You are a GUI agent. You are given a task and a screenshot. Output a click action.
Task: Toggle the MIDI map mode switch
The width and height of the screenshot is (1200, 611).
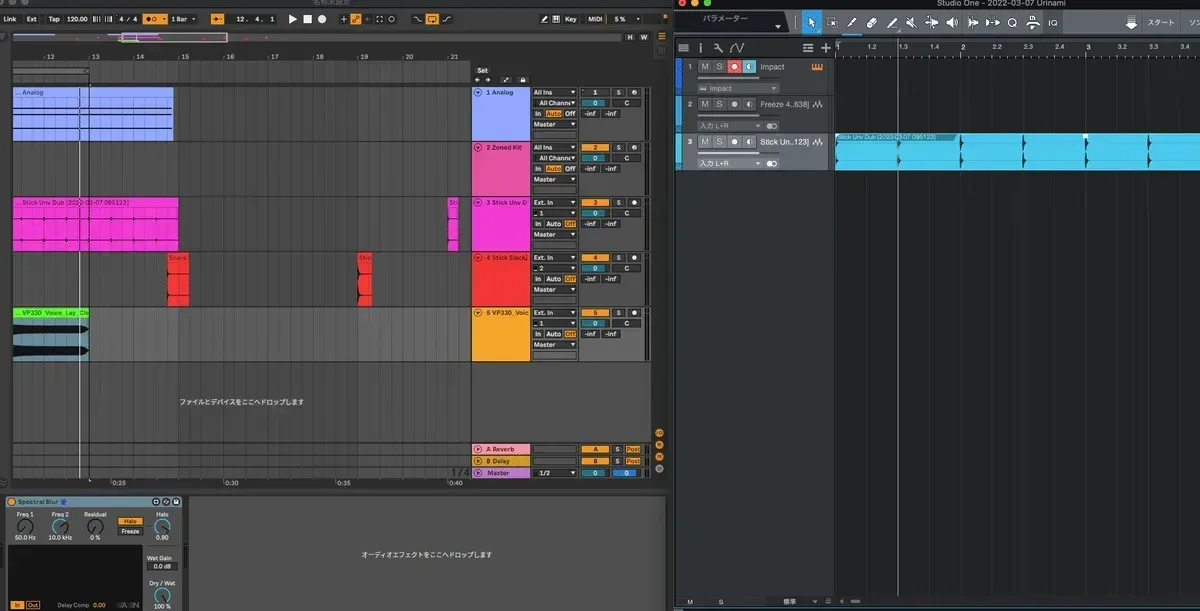pos(595,19)
